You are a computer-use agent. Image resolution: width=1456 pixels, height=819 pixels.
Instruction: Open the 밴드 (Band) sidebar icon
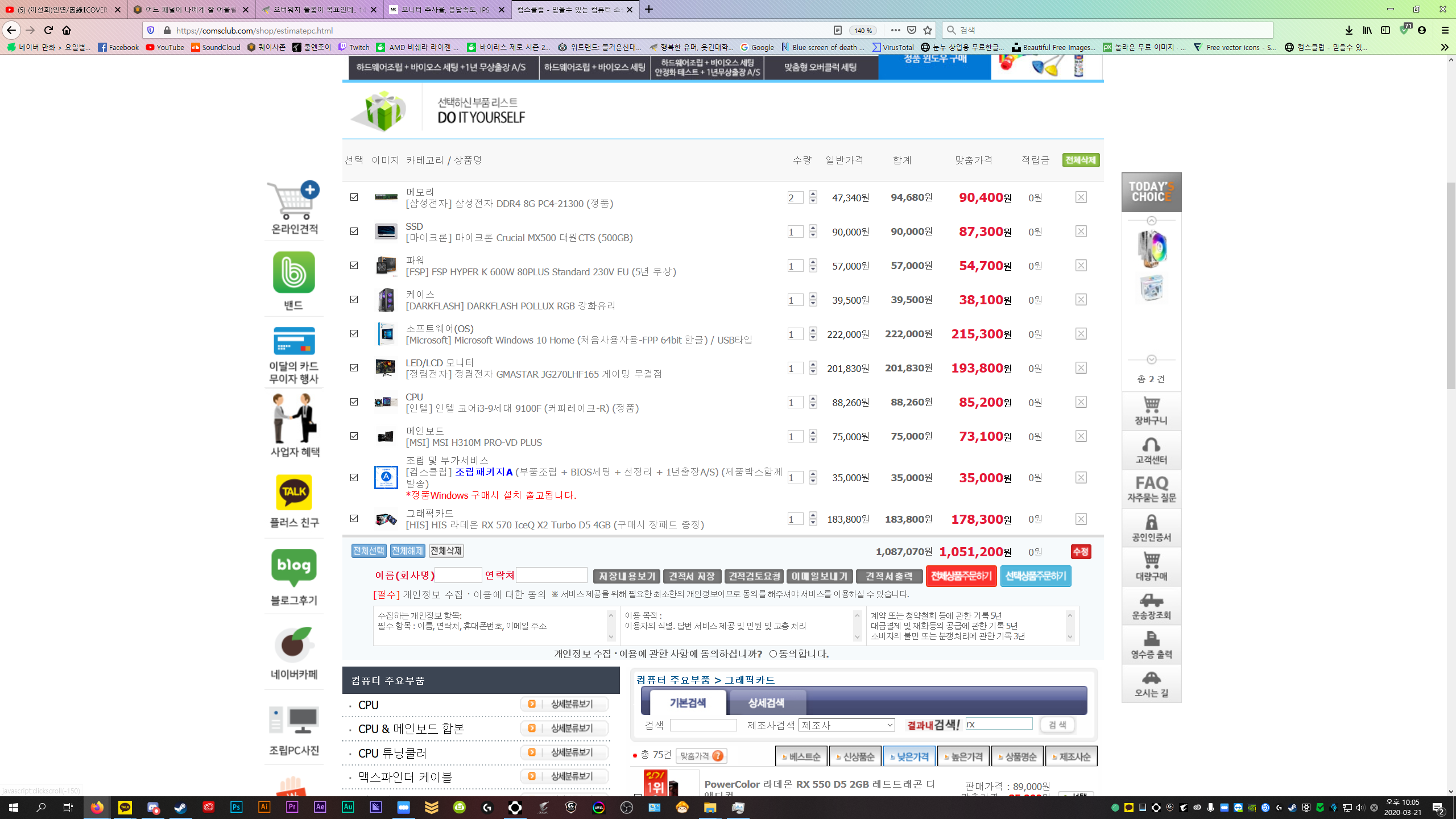coord(293,273)
